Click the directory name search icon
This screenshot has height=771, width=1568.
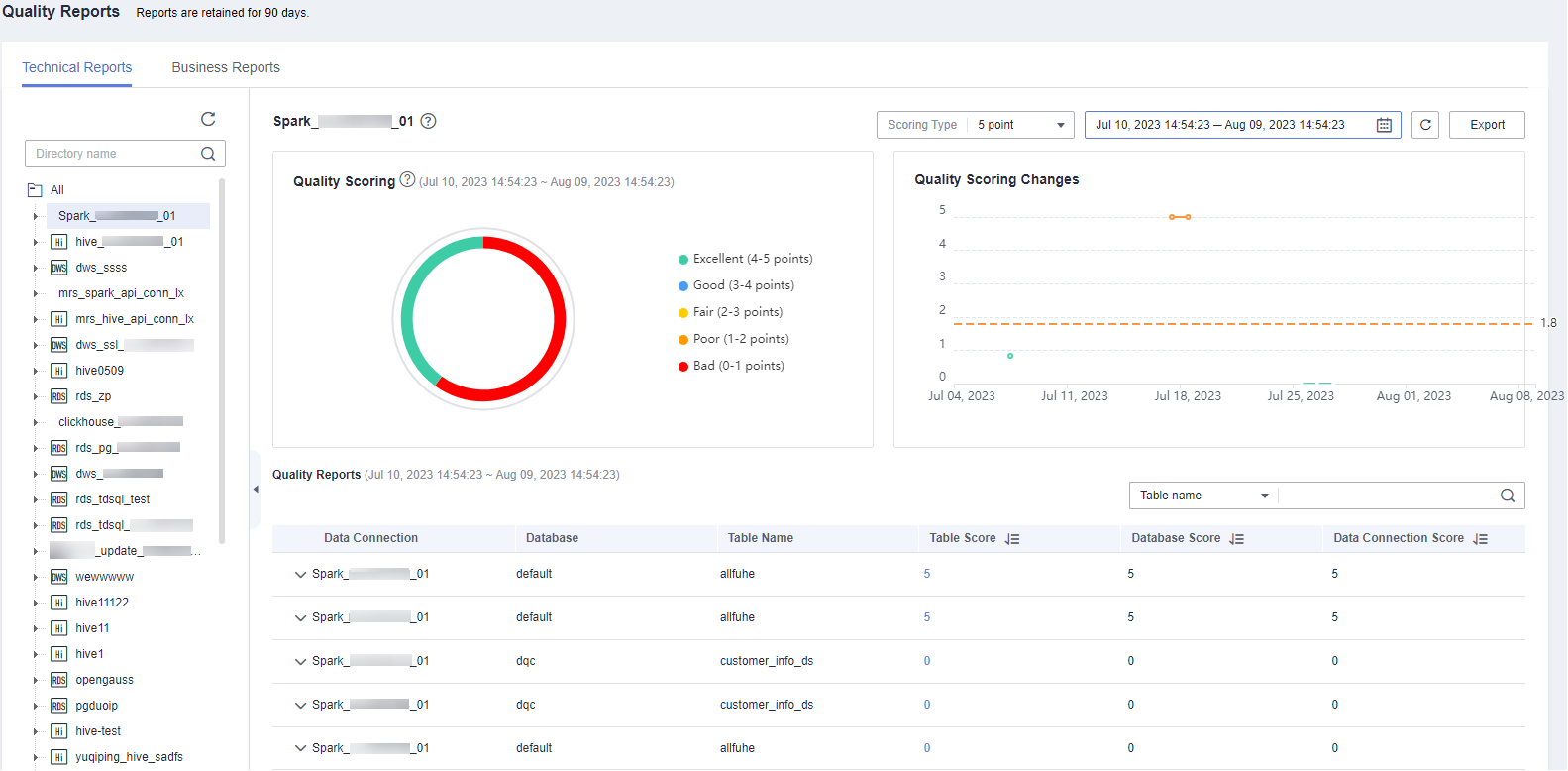pos(208,154)
